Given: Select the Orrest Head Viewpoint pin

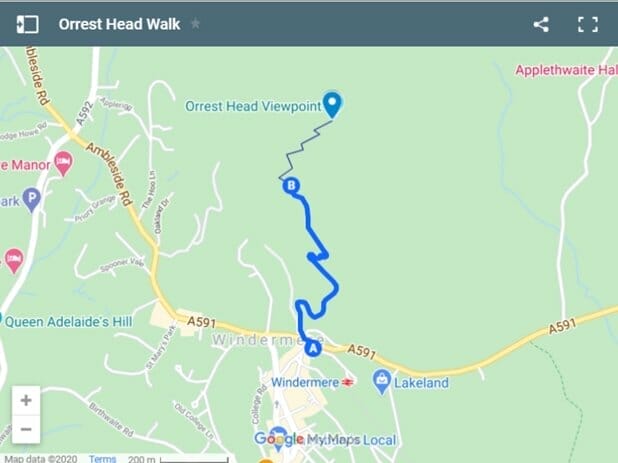Looking at the screenshot, I should coord(332,105).
